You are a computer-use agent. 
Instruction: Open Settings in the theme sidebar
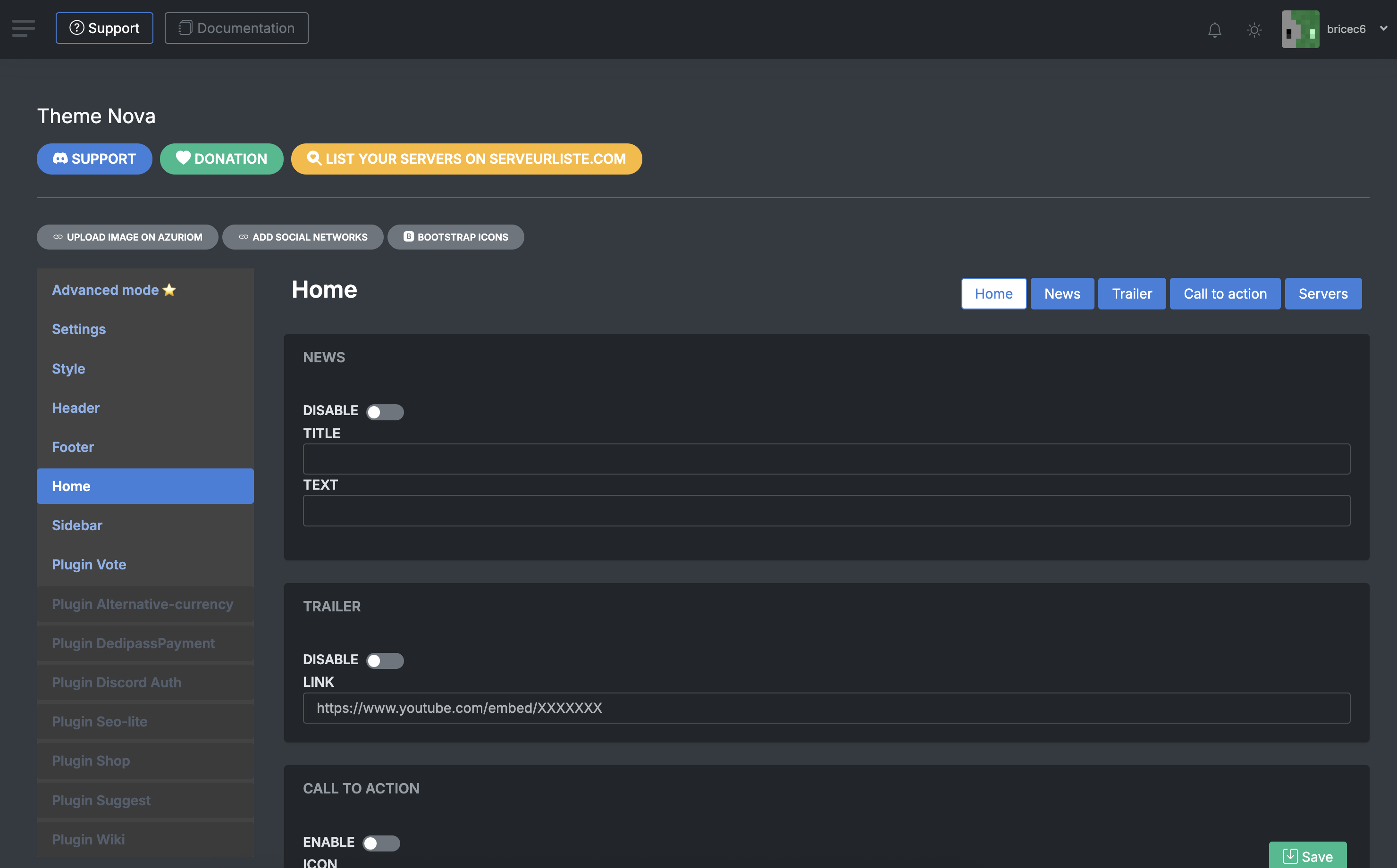[x=145, y=329]
